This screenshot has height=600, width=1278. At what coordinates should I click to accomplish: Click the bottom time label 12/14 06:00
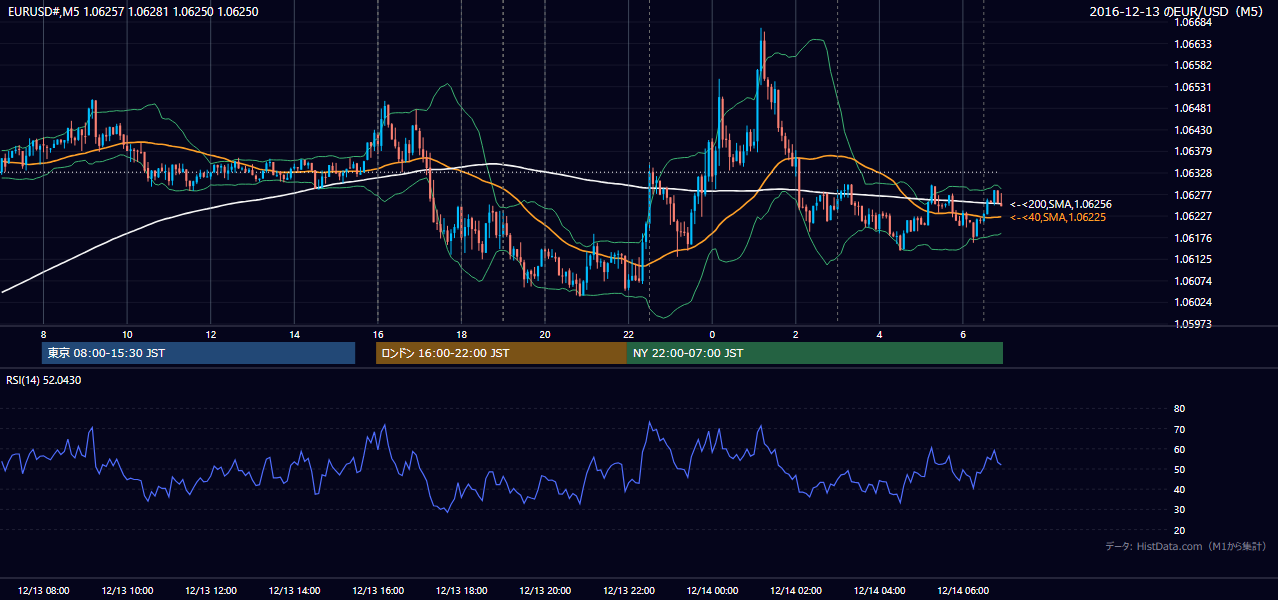pos(962,591)
